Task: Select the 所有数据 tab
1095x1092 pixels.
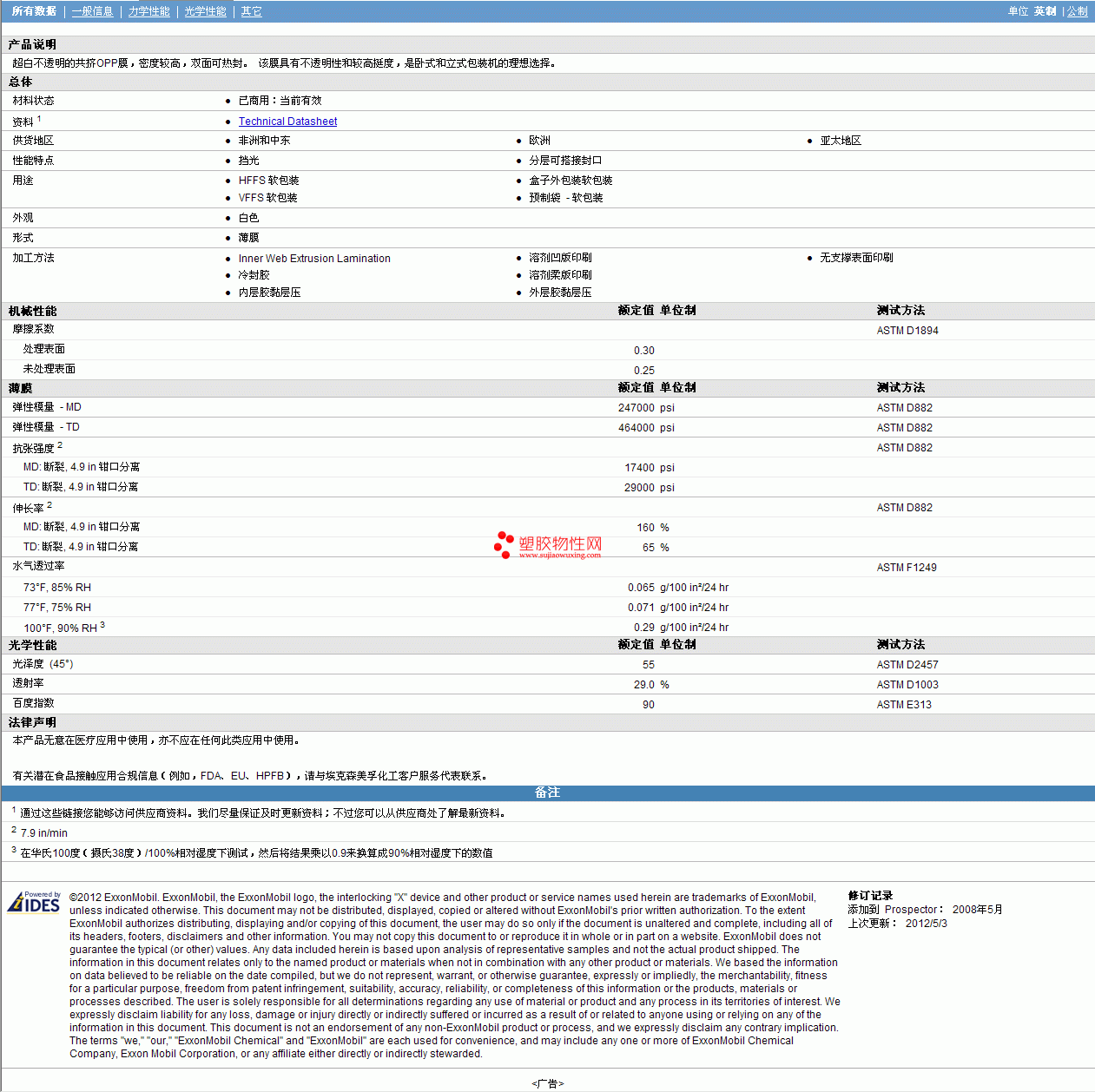Action: click(34, 11)
